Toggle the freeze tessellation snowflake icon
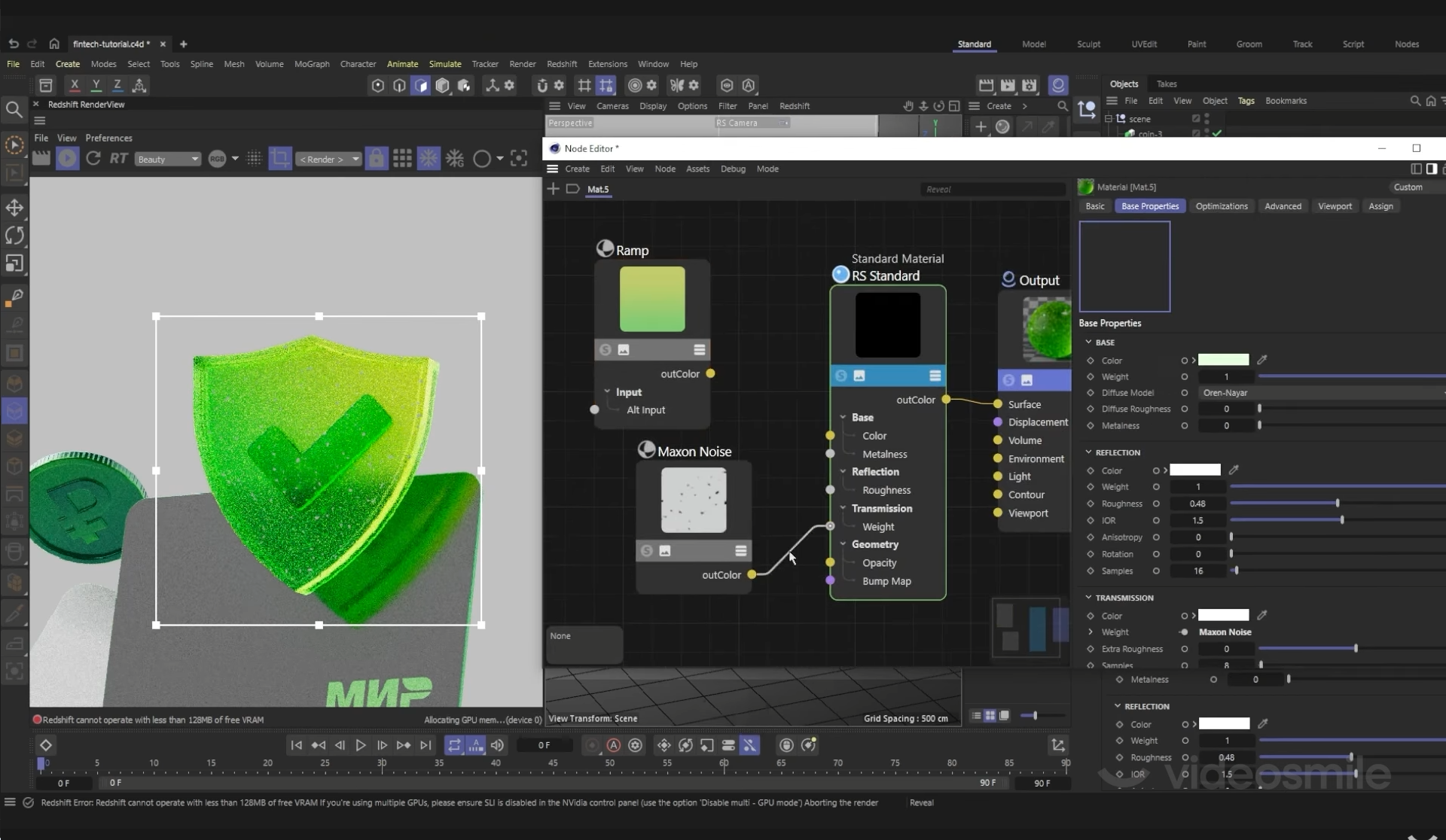This screenshot has height=840, width=1446. click(x=429, y=159)
